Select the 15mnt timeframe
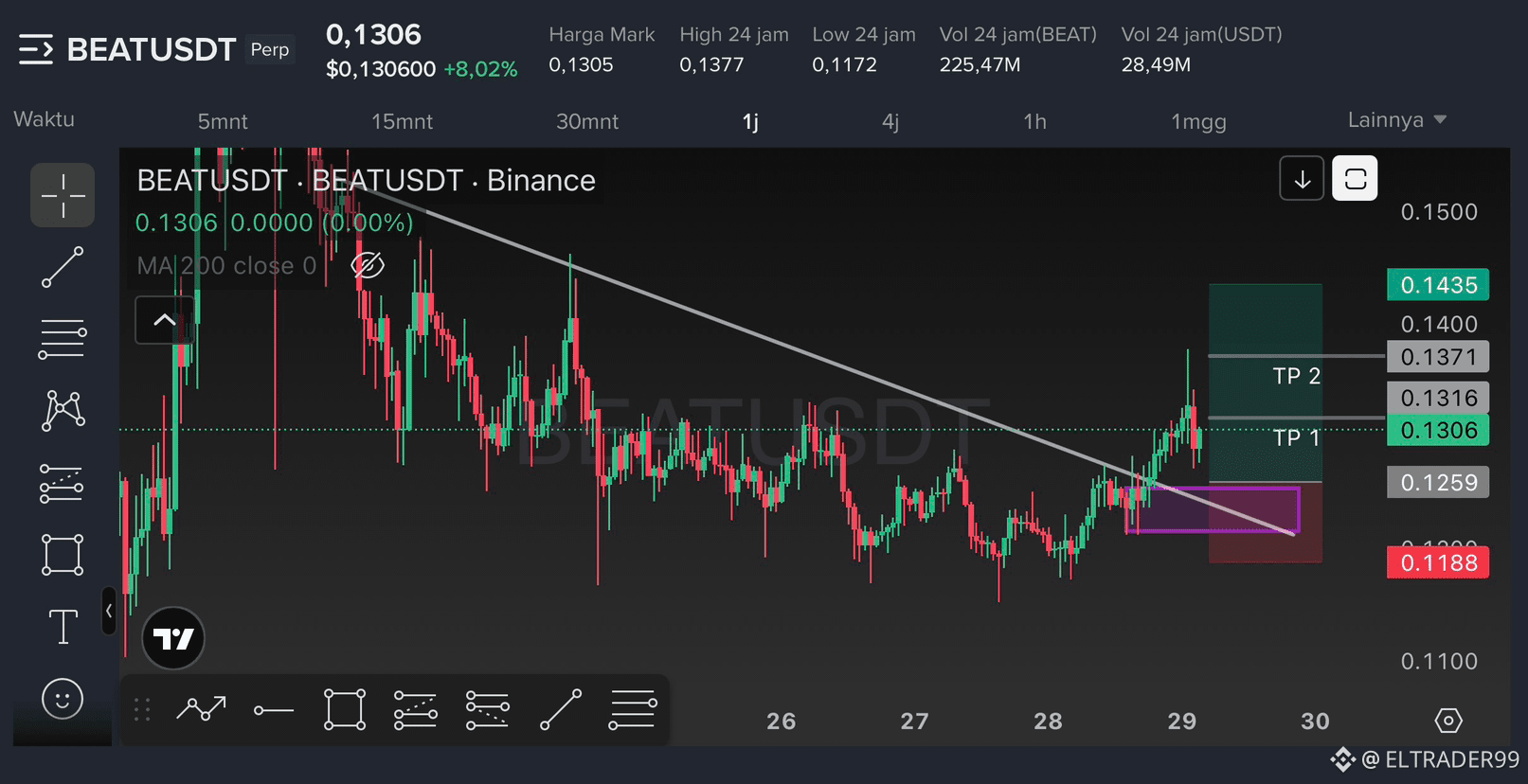Viewport: 1528px width, 784px height. (x=402, y=121)
